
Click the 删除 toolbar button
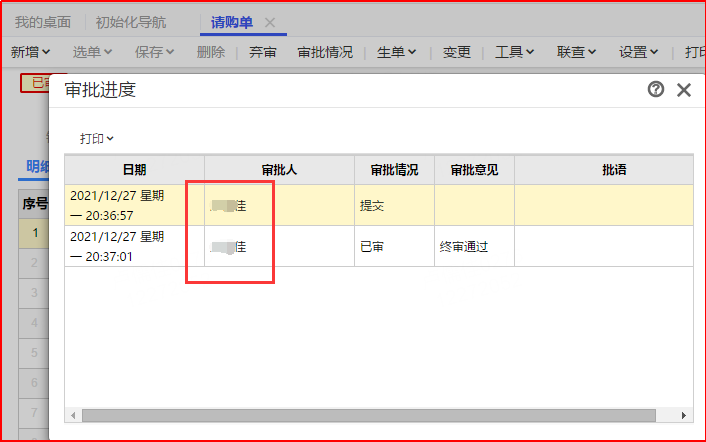(211, 52)
